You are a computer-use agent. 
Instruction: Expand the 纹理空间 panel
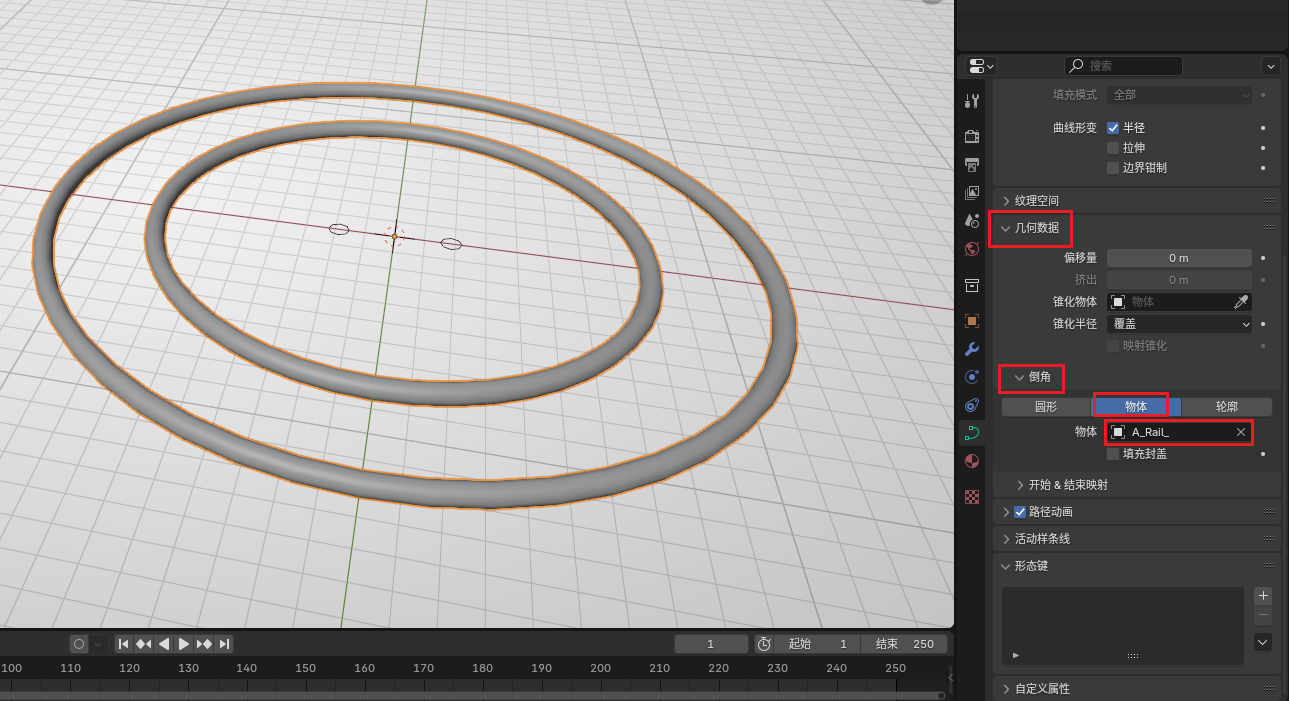click(1137, 200)
